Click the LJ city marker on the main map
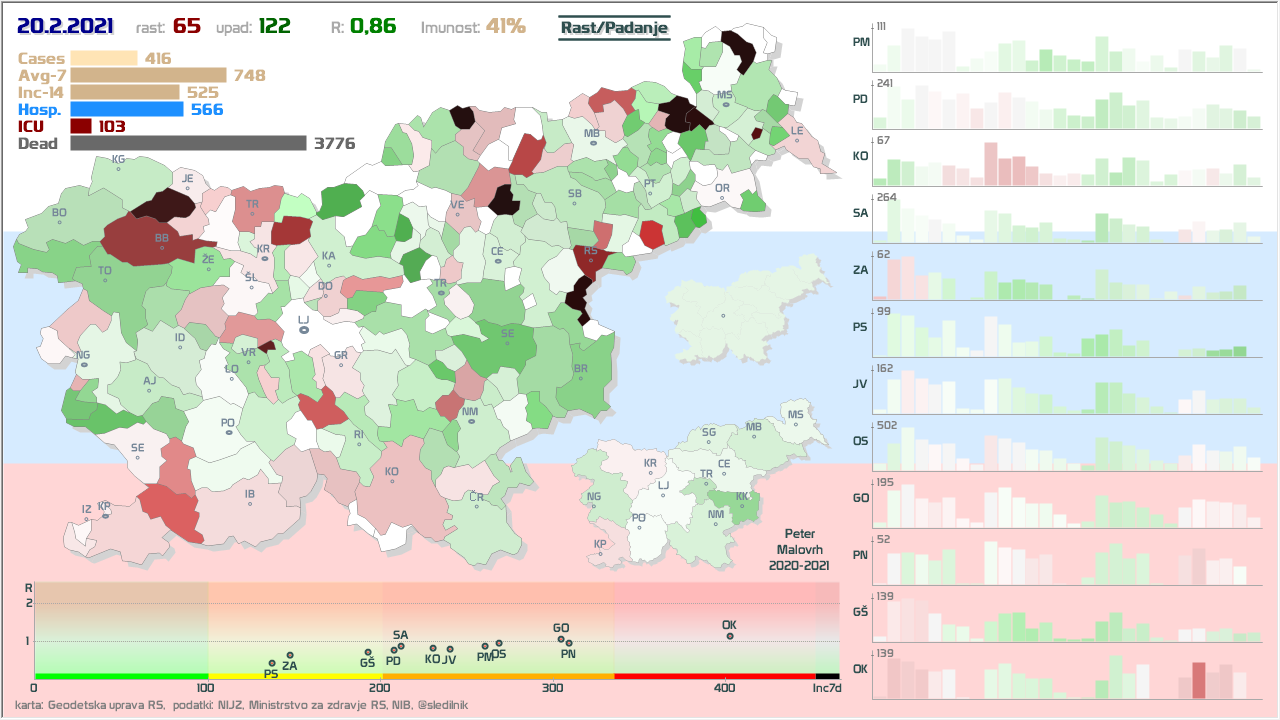 (303, 329)
